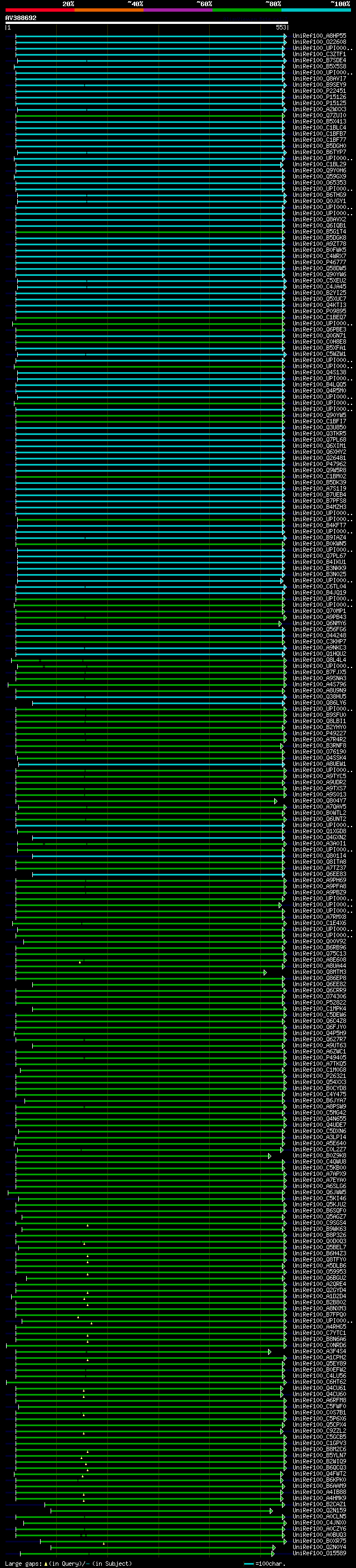This screenshot has height=1568, width=356.
Task: Open hit UniRef100_A8HP55
Action: tap(319, 36)
